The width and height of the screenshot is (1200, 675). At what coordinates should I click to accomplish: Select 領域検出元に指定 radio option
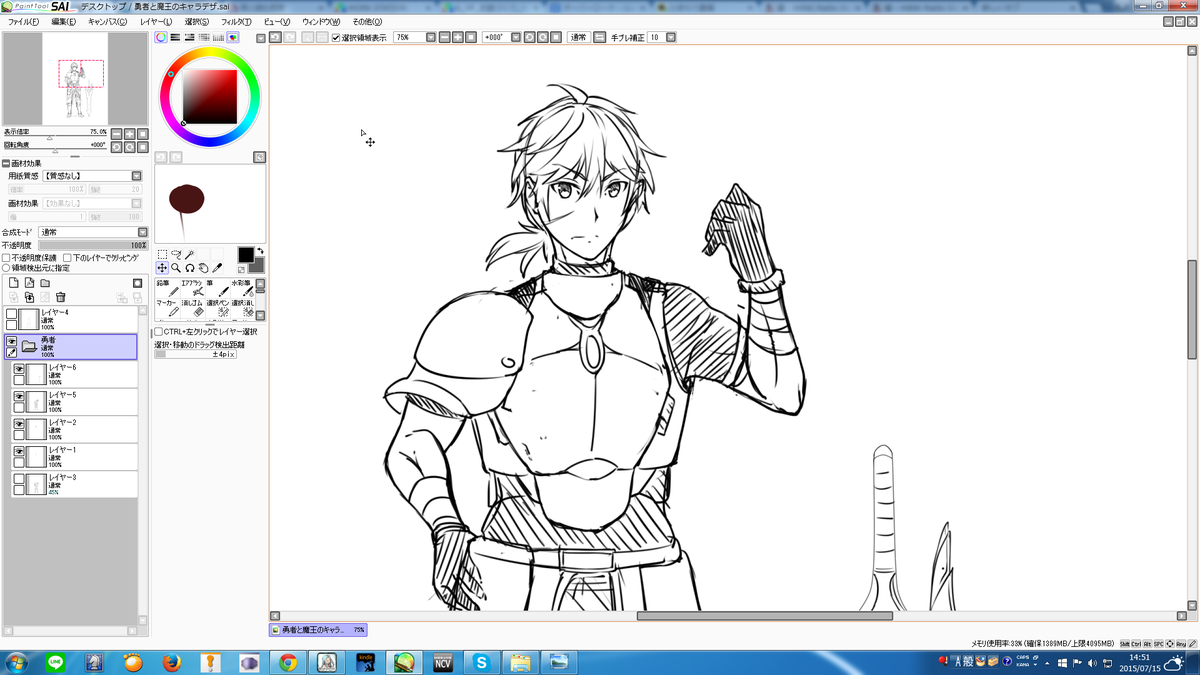point(6,268)
